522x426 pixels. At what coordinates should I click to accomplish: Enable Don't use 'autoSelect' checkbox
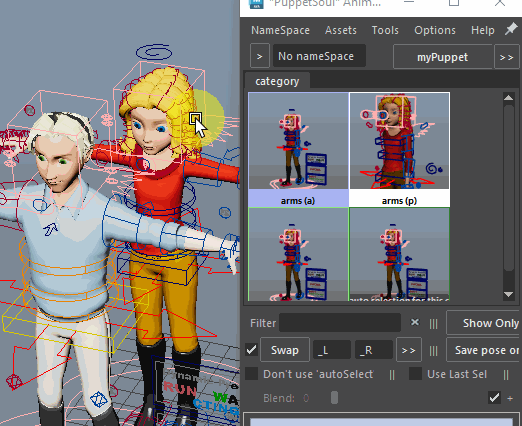(252, 374)
